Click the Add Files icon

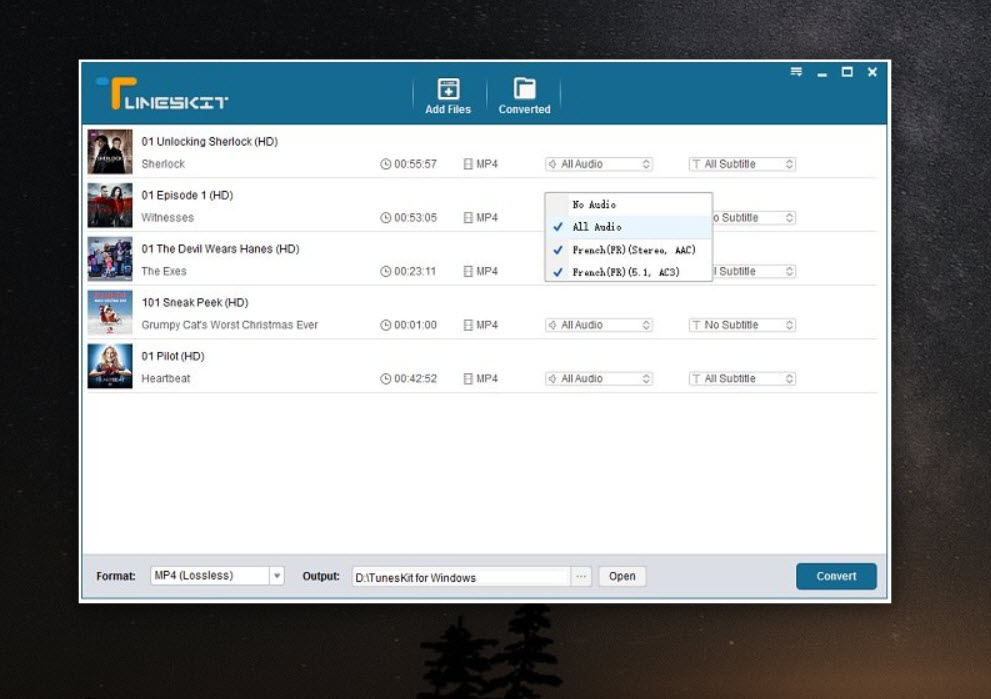[x=448, y=88]
